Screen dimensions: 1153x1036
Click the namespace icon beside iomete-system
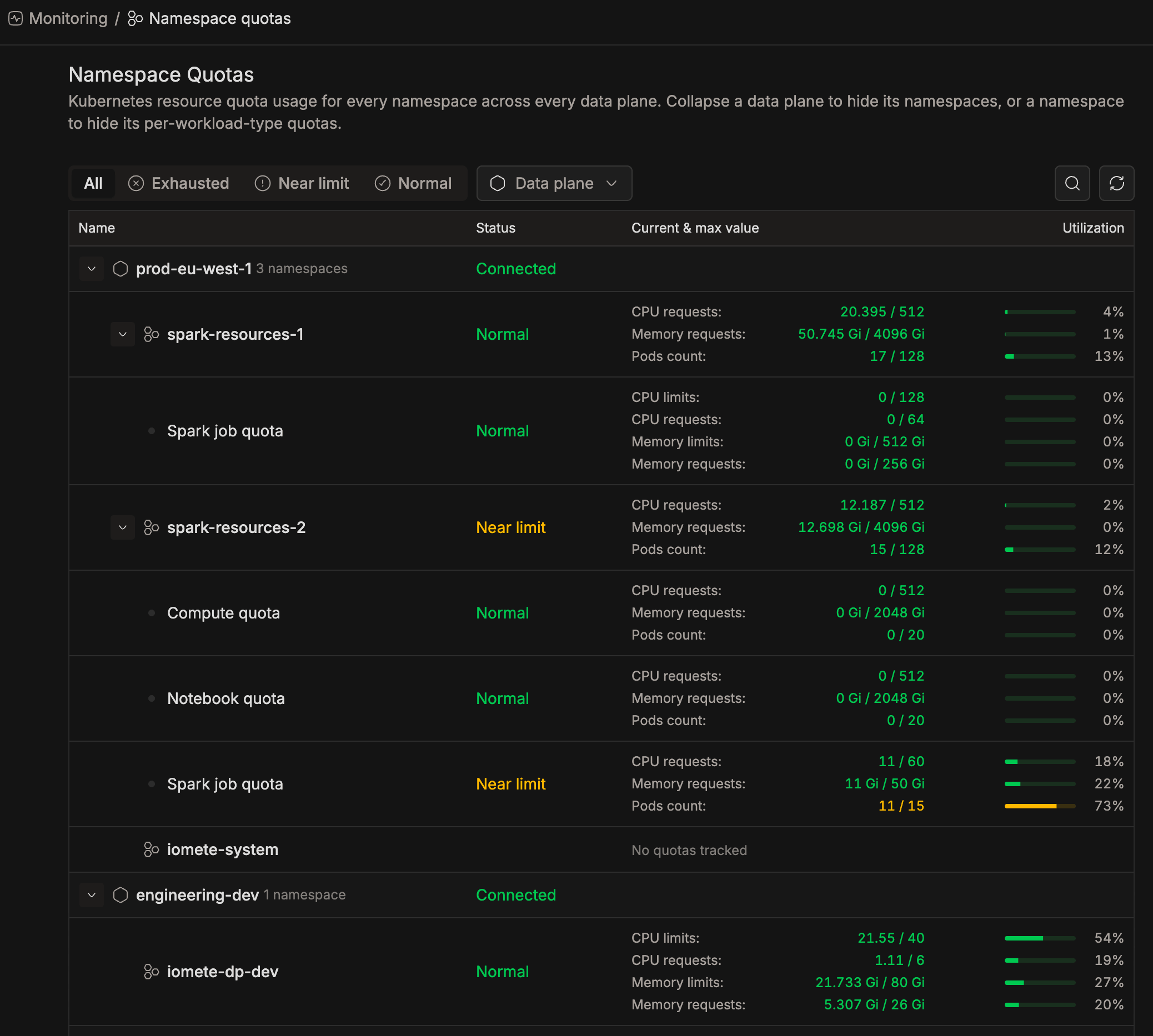click(152, 849)
